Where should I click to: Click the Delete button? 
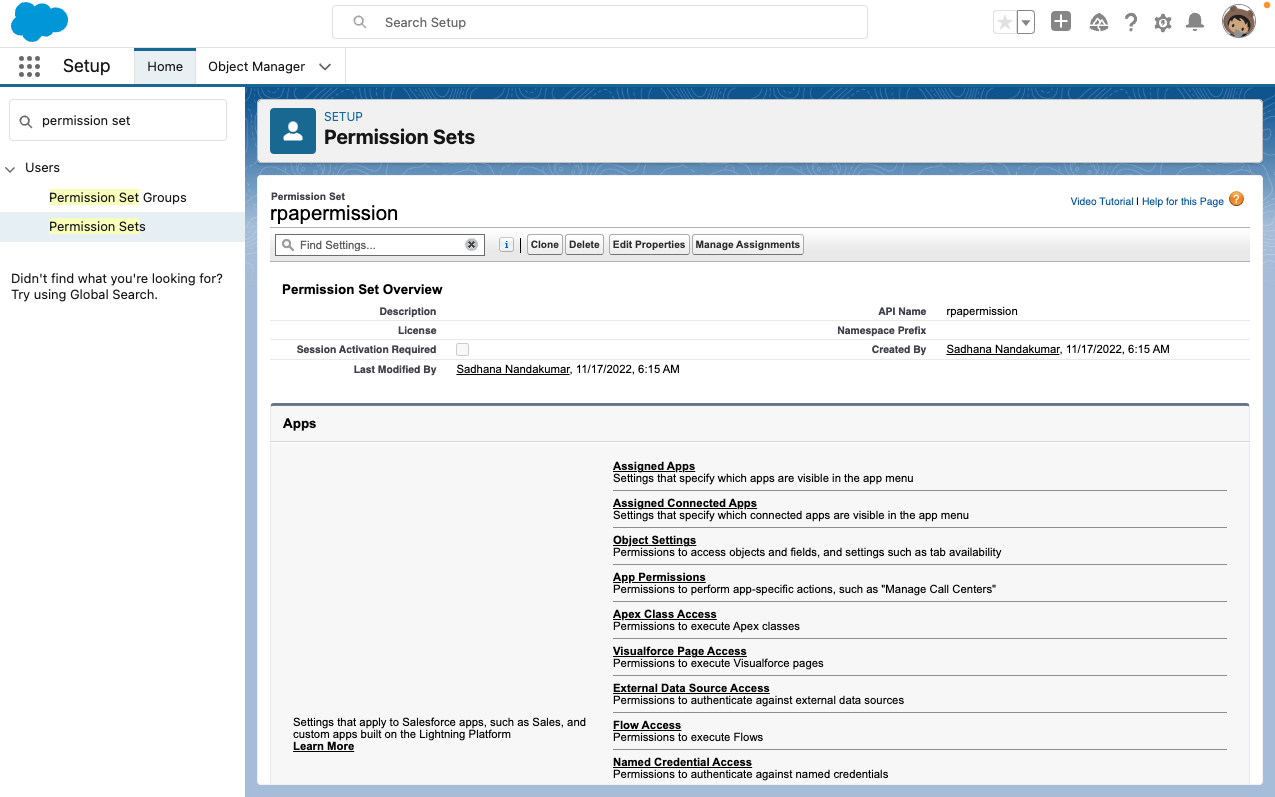point(585,244)
